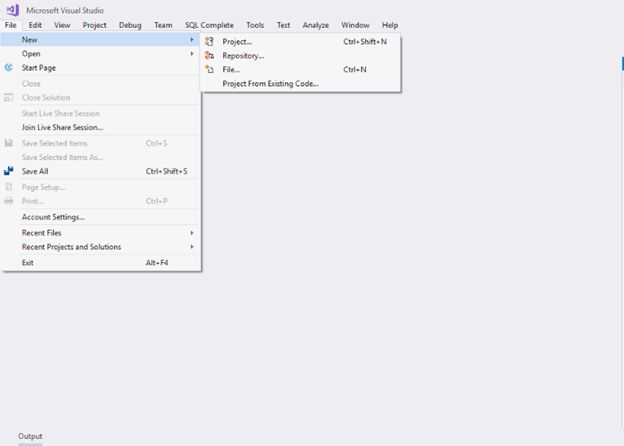This screenshot has height=446, width=624.
Task: Switch to the Output tab
Action: coord(30,436)
